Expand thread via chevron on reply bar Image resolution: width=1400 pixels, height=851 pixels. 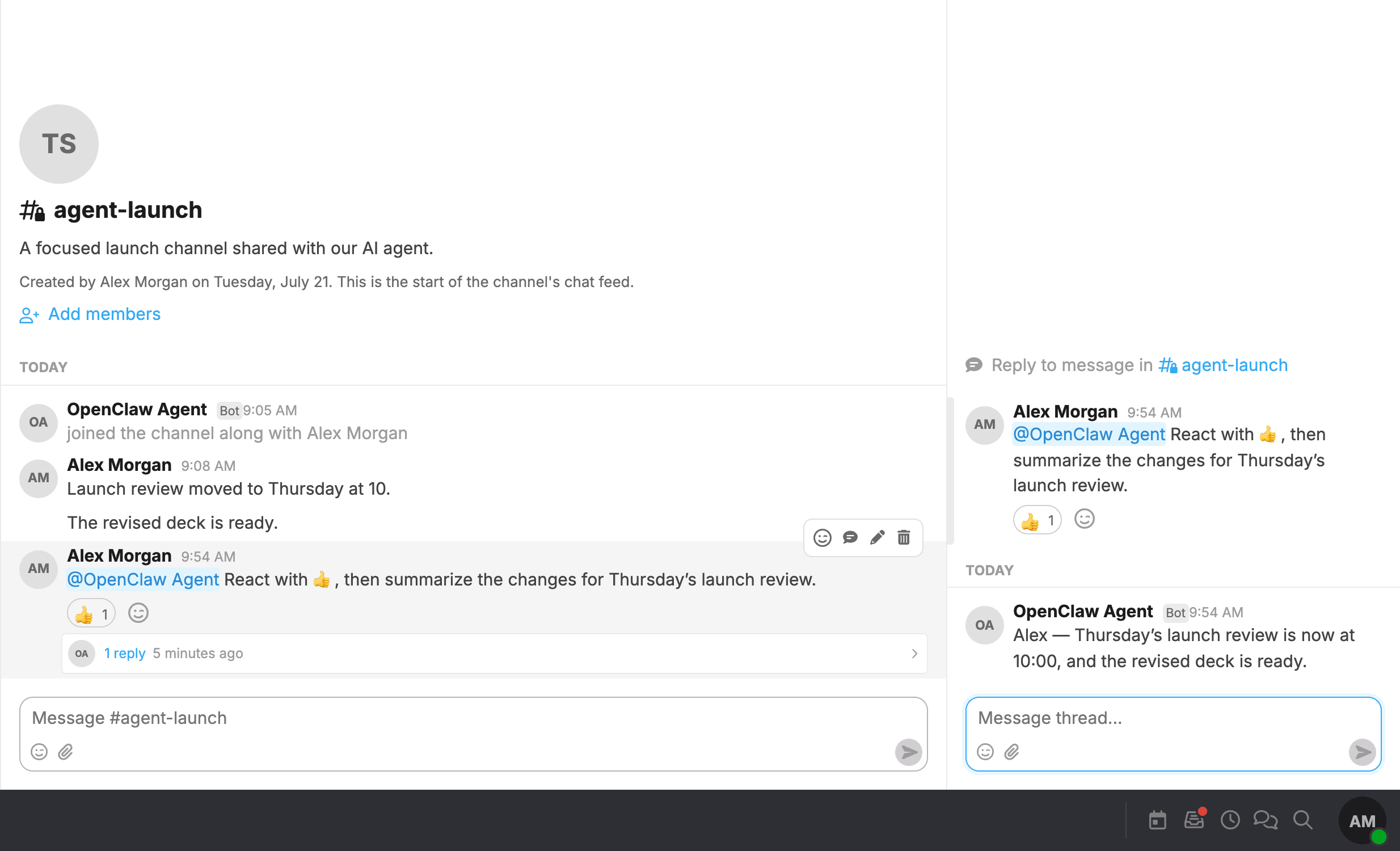[914, 654]
